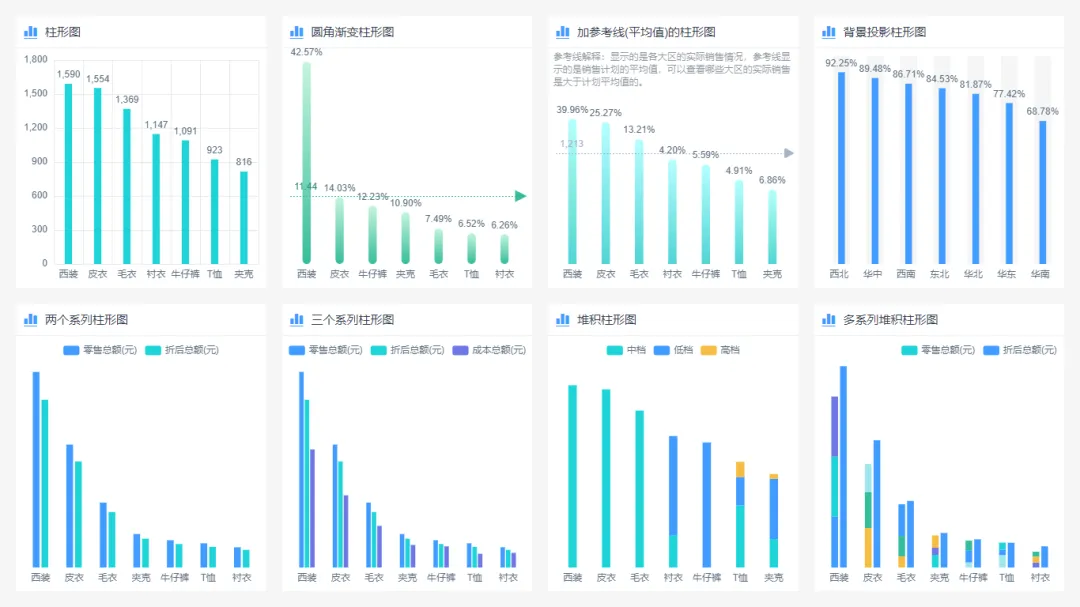
Task: Click the 参考线解释 description text
Action: click(672, 69)
